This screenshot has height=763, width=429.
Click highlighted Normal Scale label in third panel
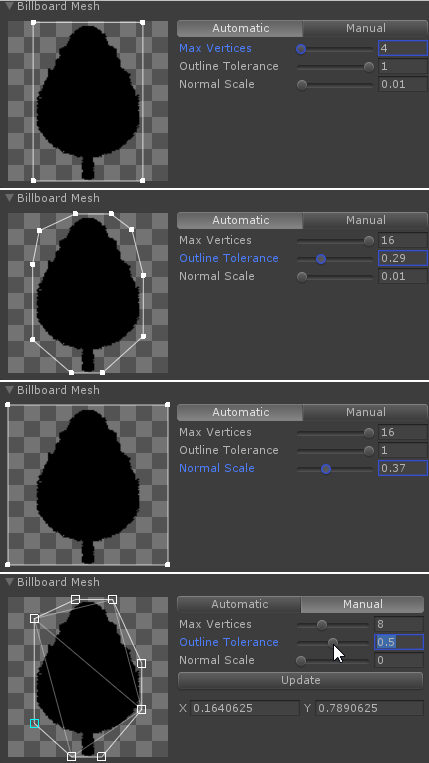tap(217, 468)
